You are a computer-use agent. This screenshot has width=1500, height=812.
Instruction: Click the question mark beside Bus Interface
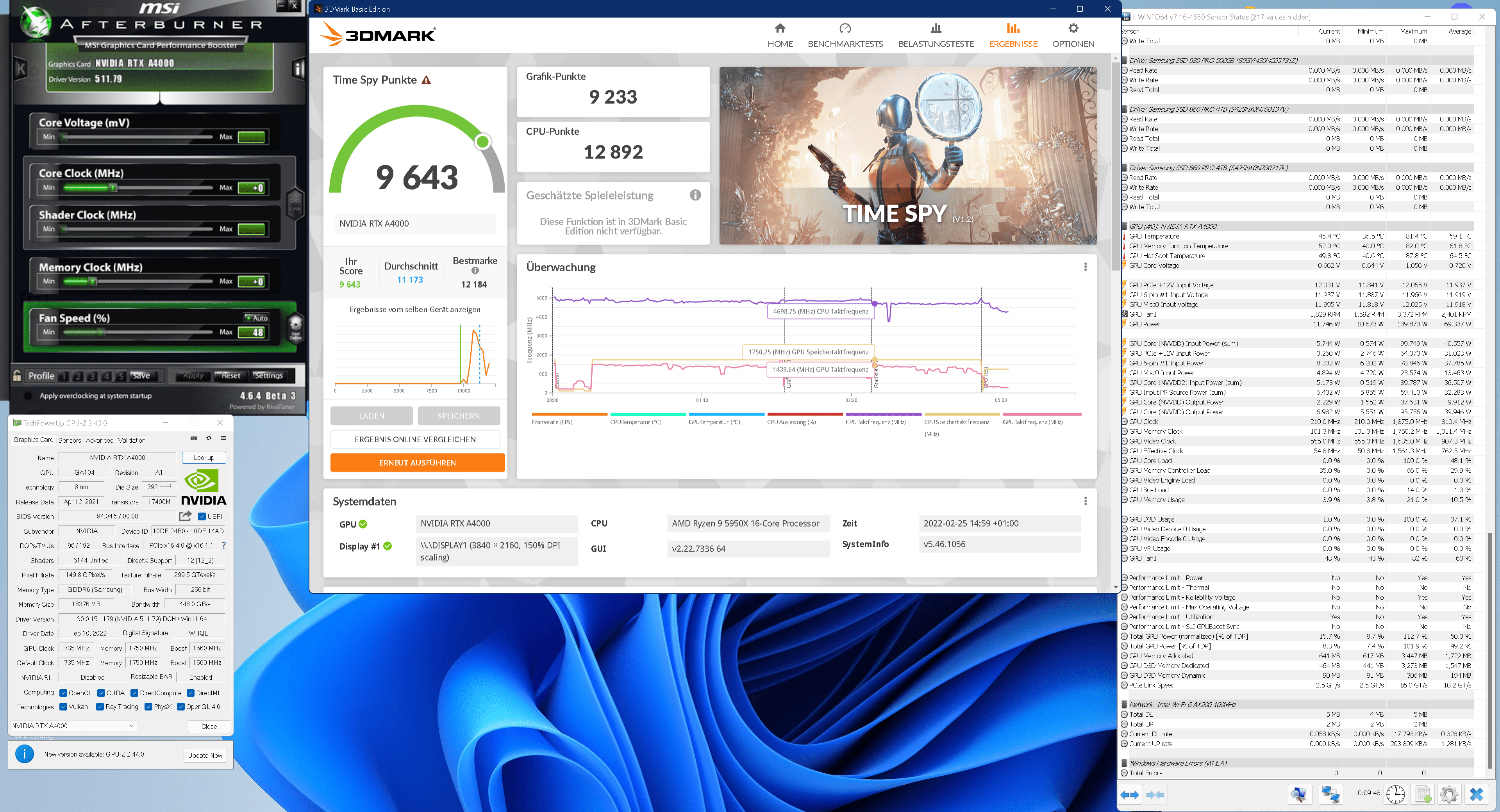(x=223, y=545)
